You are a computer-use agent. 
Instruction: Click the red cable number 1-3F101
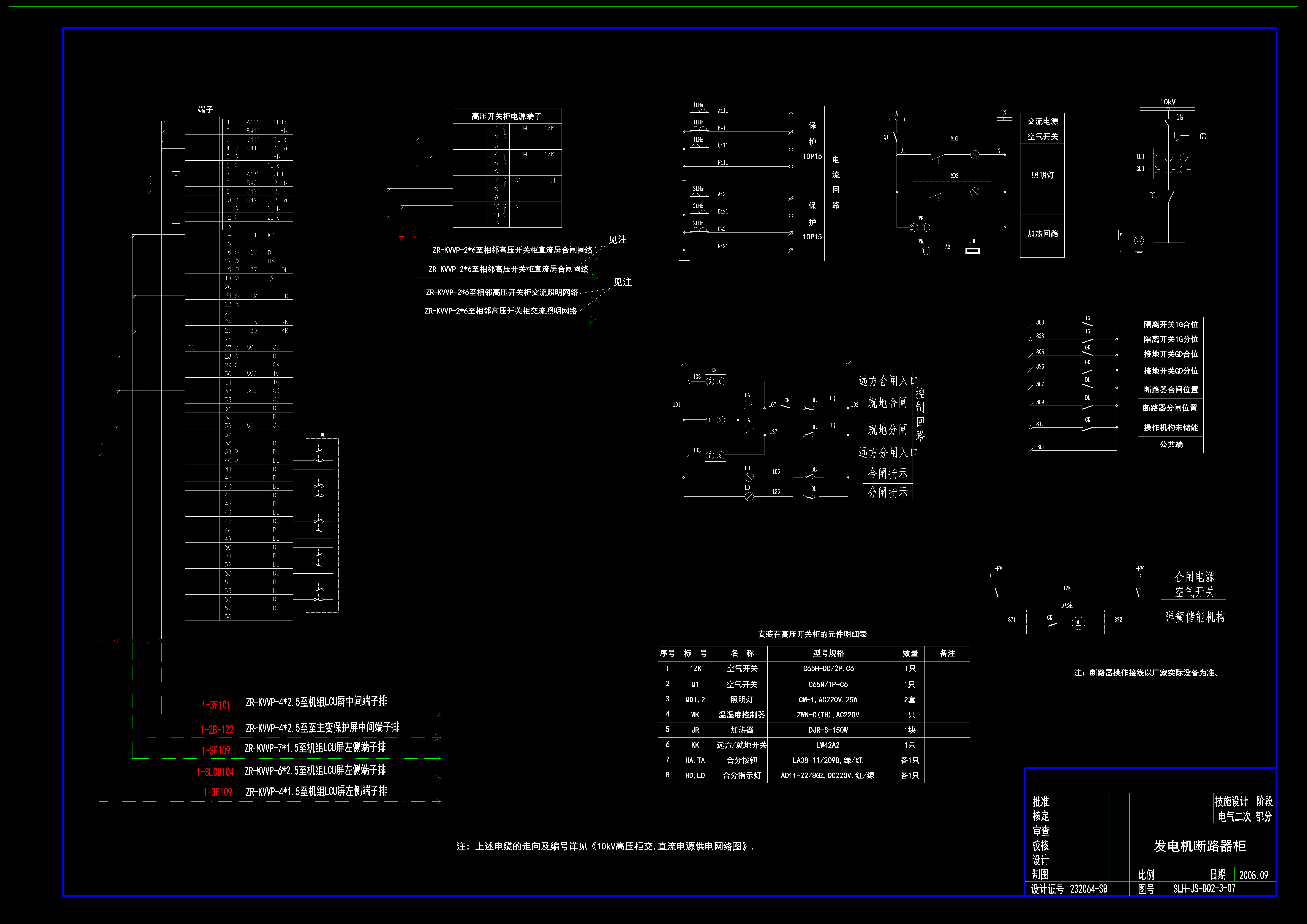tap(216, 705)
